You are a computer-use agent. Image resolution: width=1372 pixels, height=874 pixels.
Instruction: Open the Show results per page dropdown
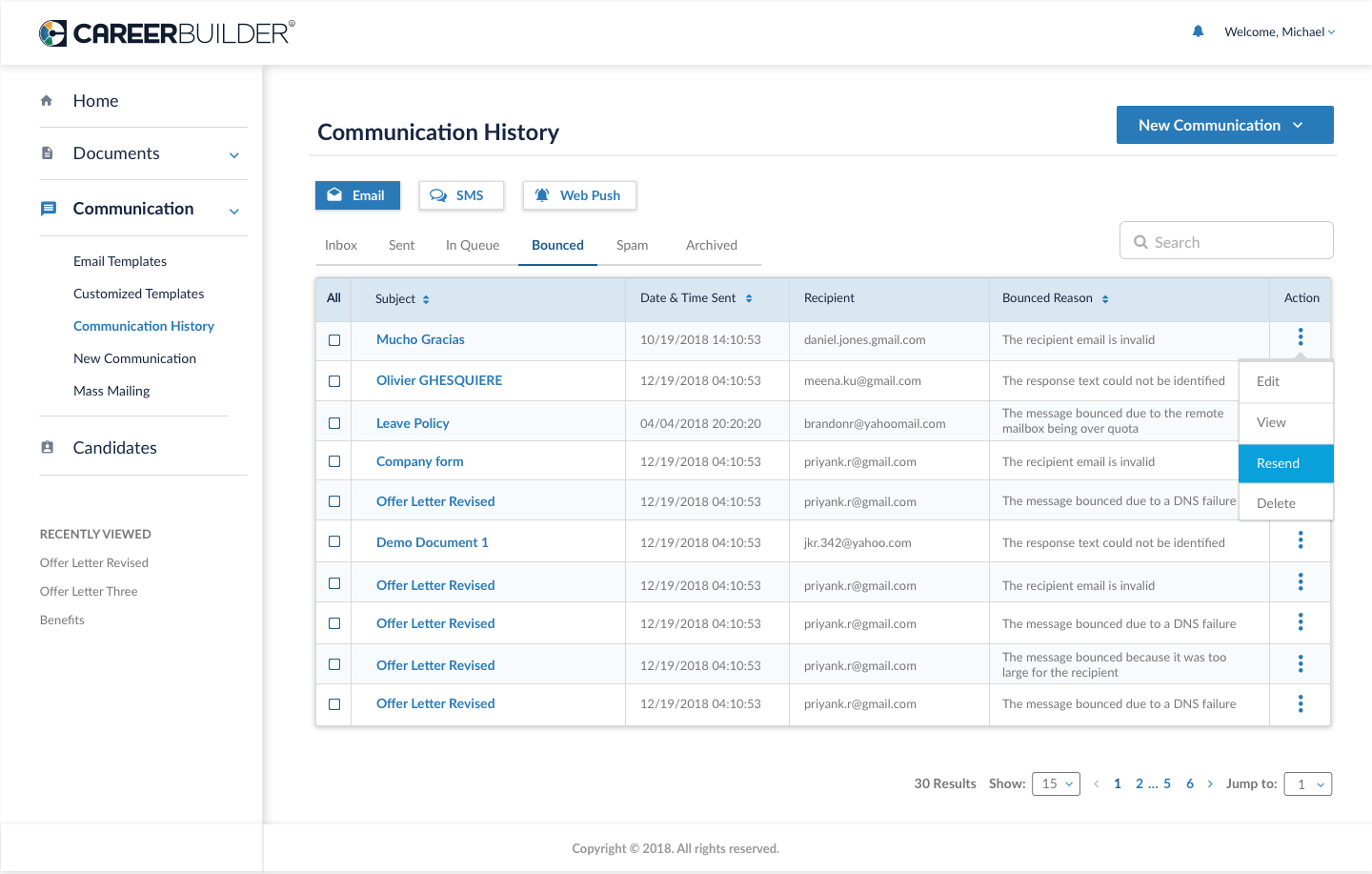point(1056,783)
